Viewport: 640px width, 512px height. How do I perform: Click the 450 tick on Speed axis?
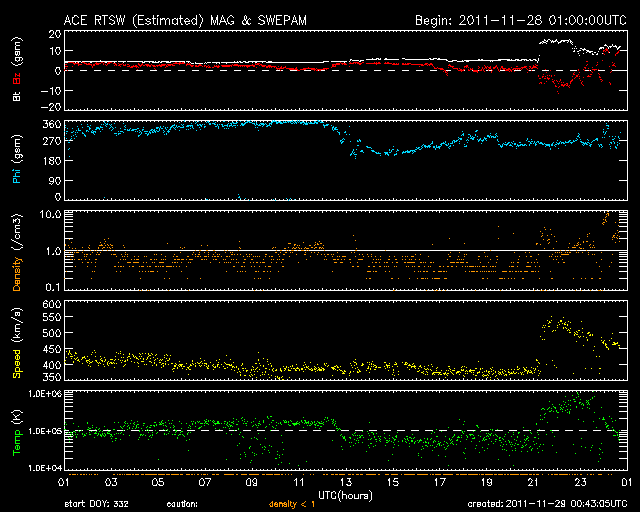click(52, 349)
